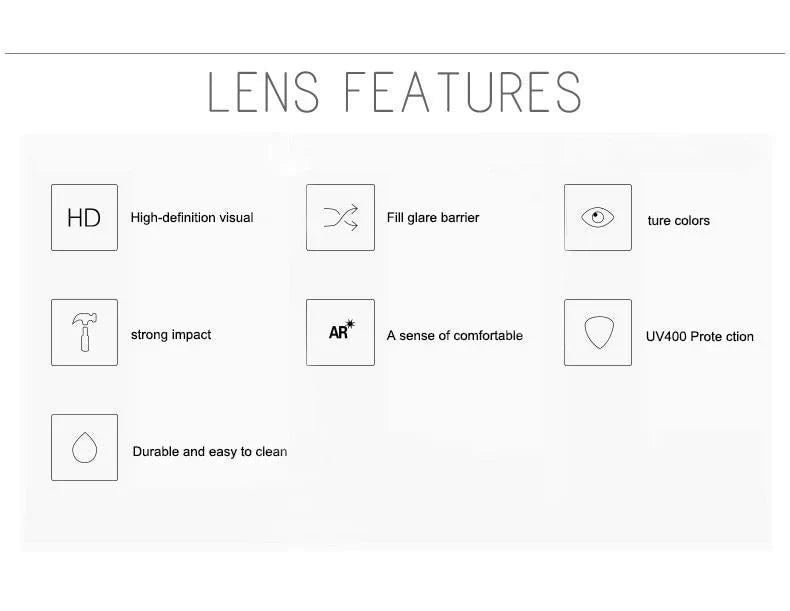Select the "strong impact" label
The width and height of the screenshot is (790, 611).
(171, 335)
